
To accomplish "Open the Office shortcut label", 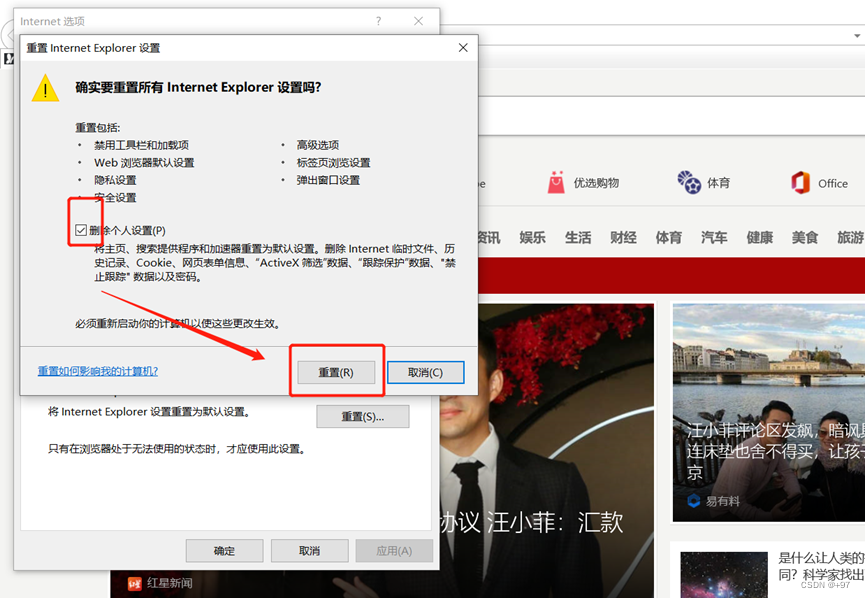I will 833,183.
